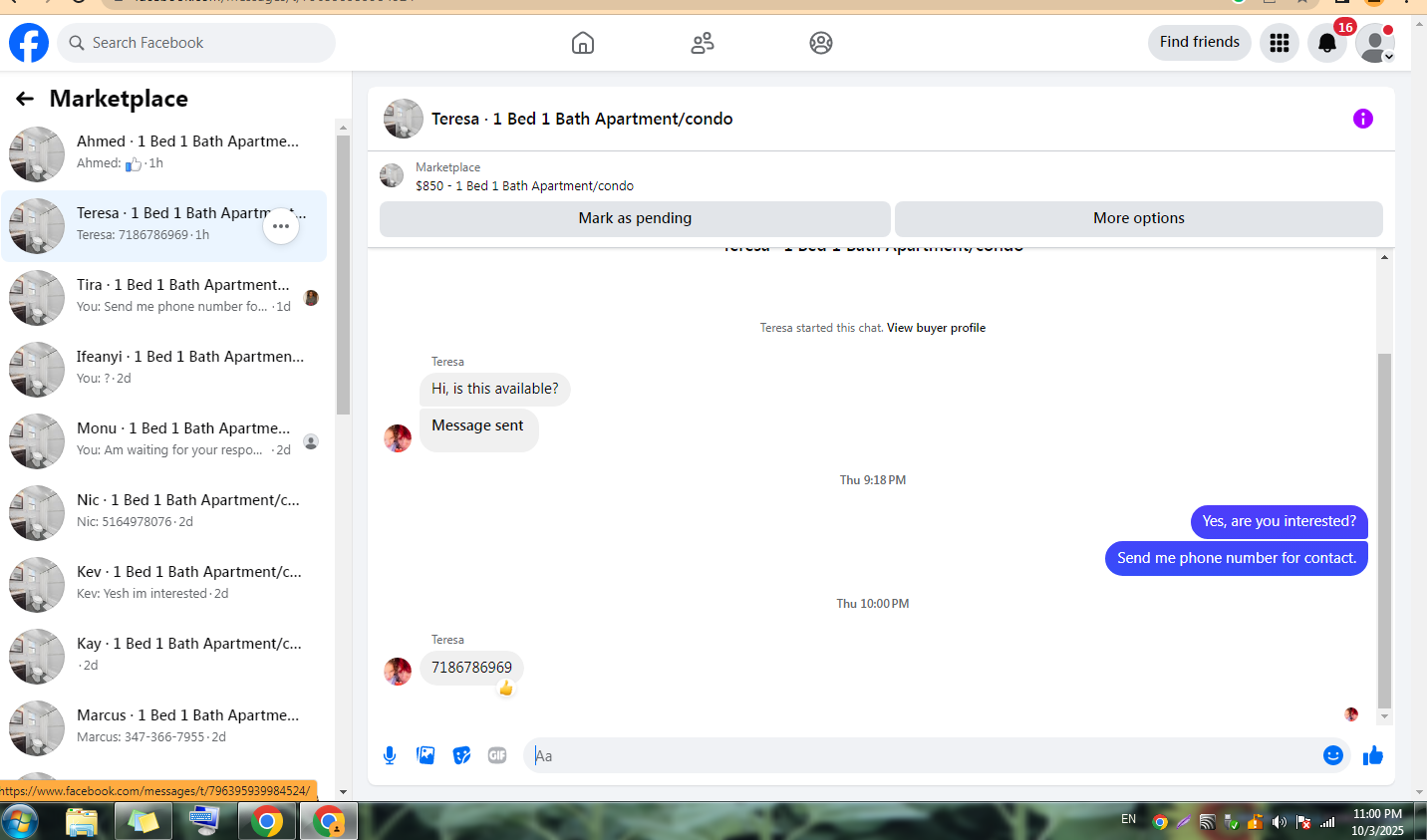Open the Facebook logo home link
This screenshot has height=840, width=1427.
coord(29,43)
